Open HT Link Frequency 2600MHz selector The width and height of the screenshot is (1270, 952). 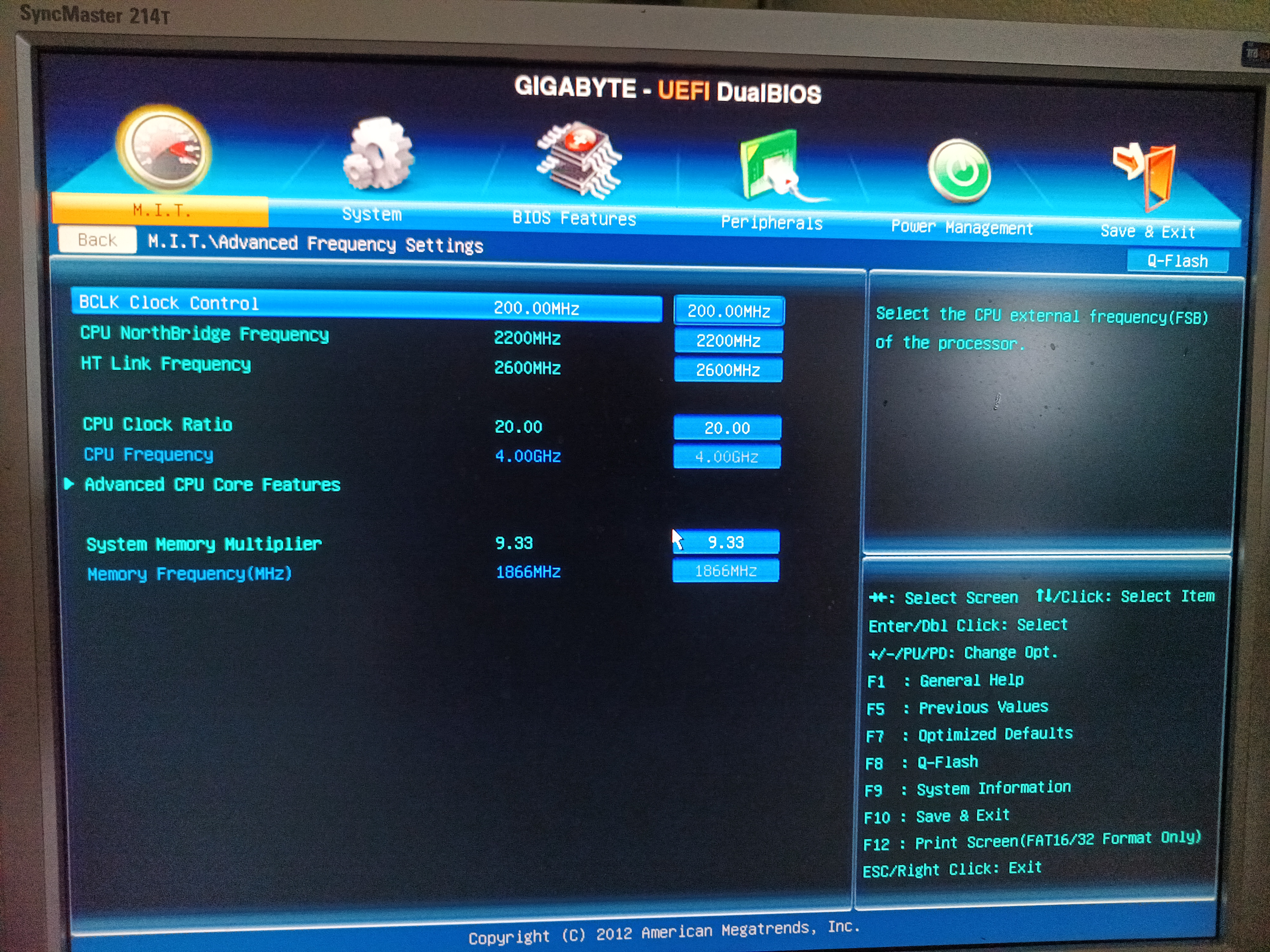click(x=728, y=370)
